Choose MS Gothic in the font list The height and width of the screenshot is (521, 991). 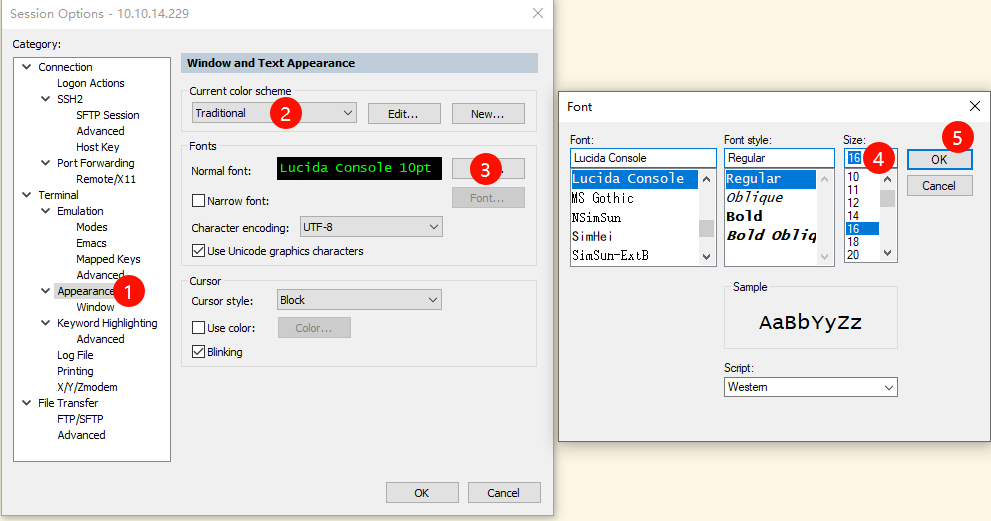point(602,198)
